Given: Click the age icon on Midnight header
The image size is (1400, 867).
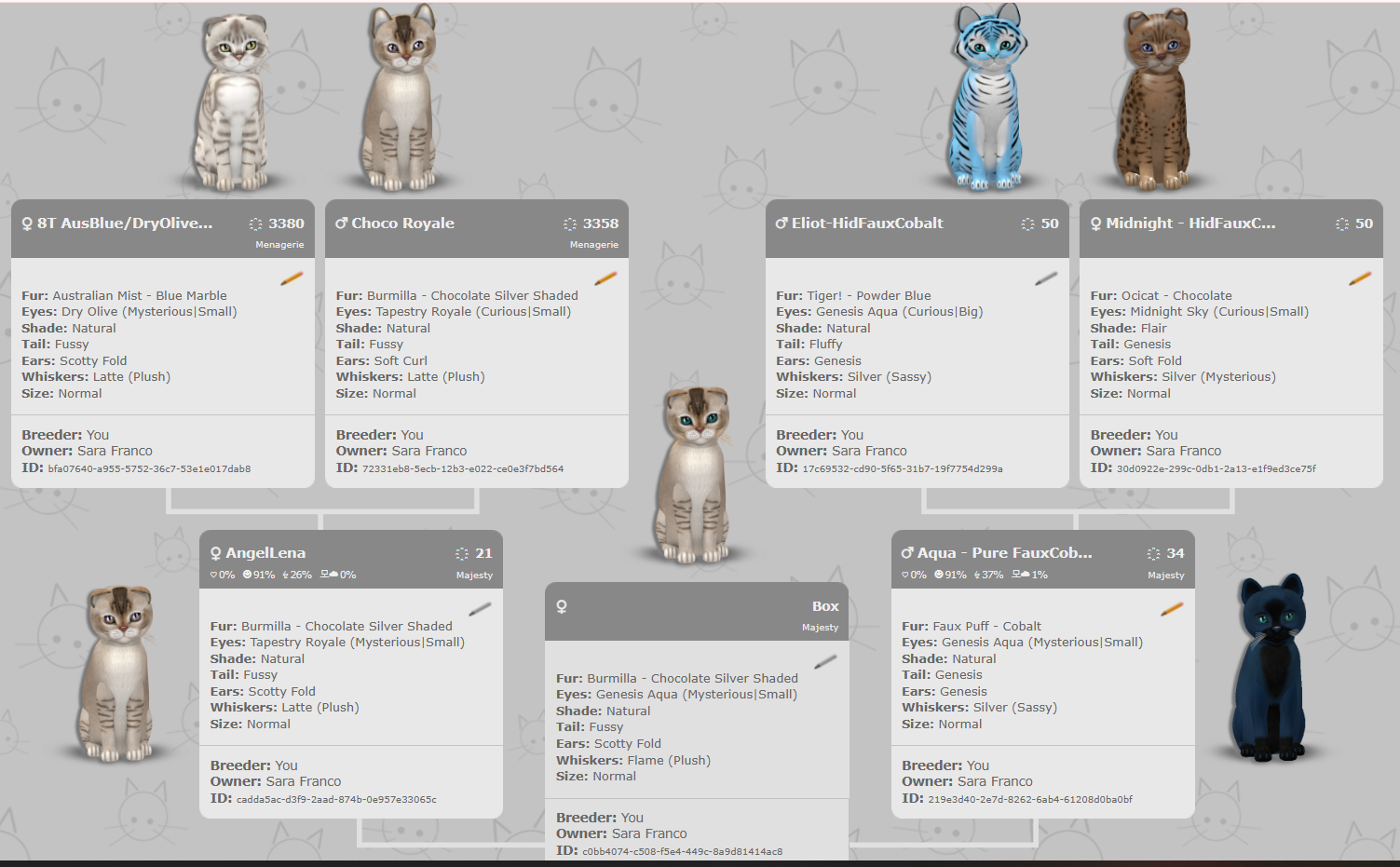Looking at the screenshot, I should click(x=1342, y=224).
